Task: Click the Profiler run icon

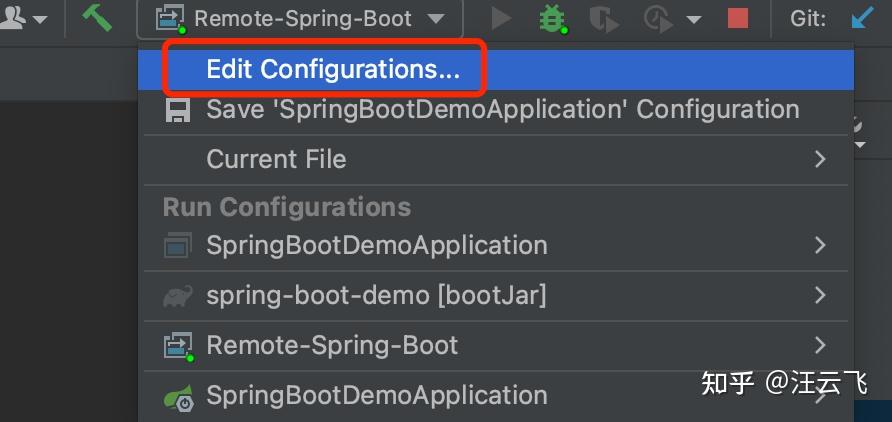Action: (x=659, y=19)
